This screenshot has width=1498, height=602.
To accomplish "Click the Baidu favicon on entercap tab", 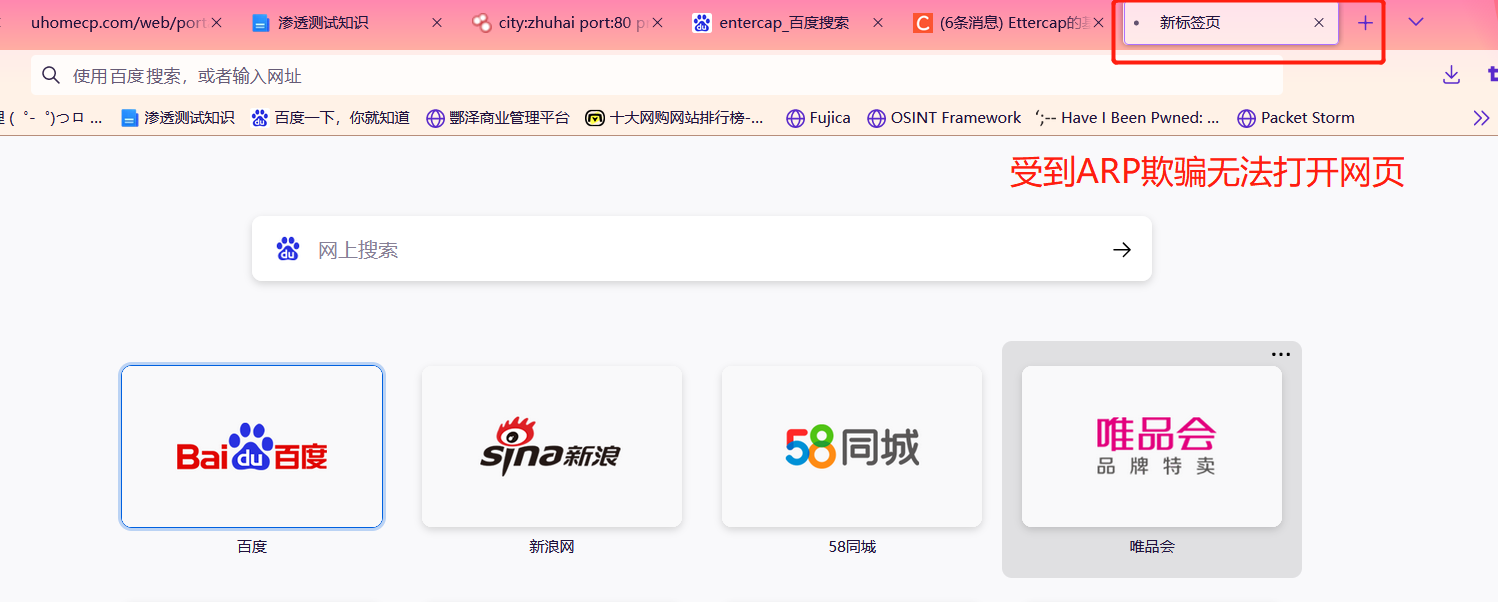I will (702, 22).
